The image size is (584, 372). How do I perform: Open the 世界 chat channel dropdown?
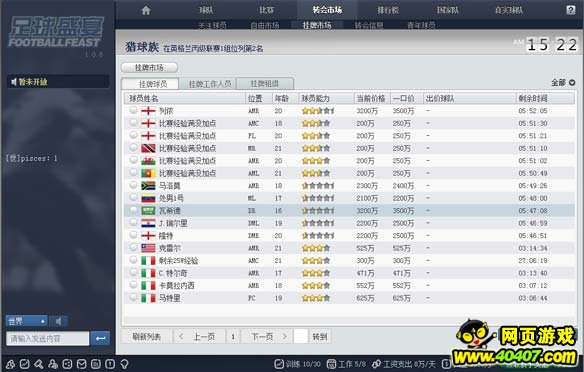(26, 321)
